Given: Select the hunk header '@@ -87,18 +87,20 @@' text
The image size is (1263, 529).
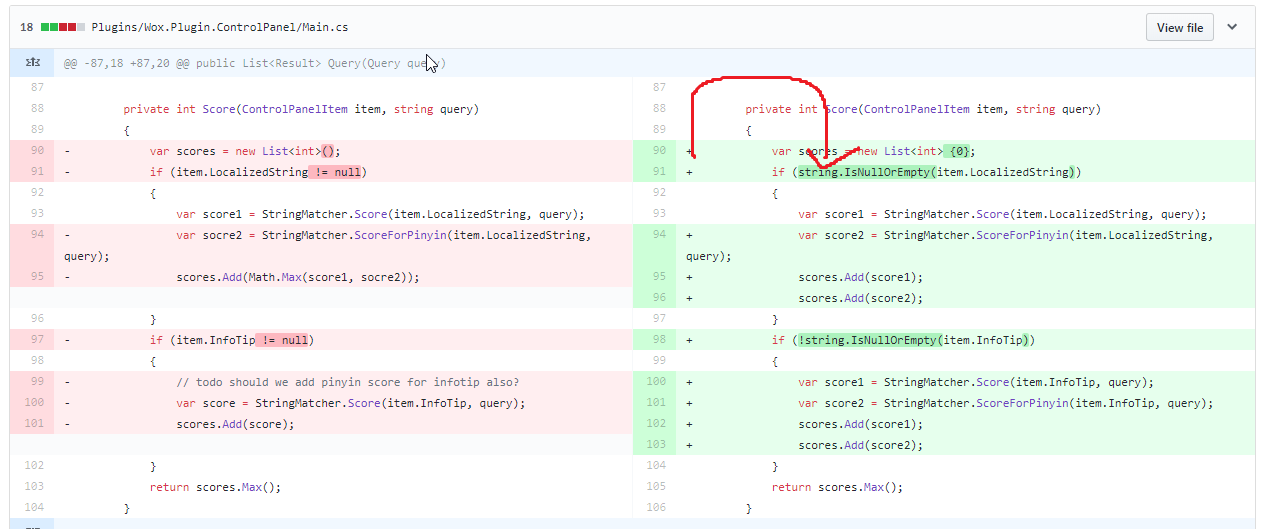Looking at the screenshot, I should pos(128,63).
